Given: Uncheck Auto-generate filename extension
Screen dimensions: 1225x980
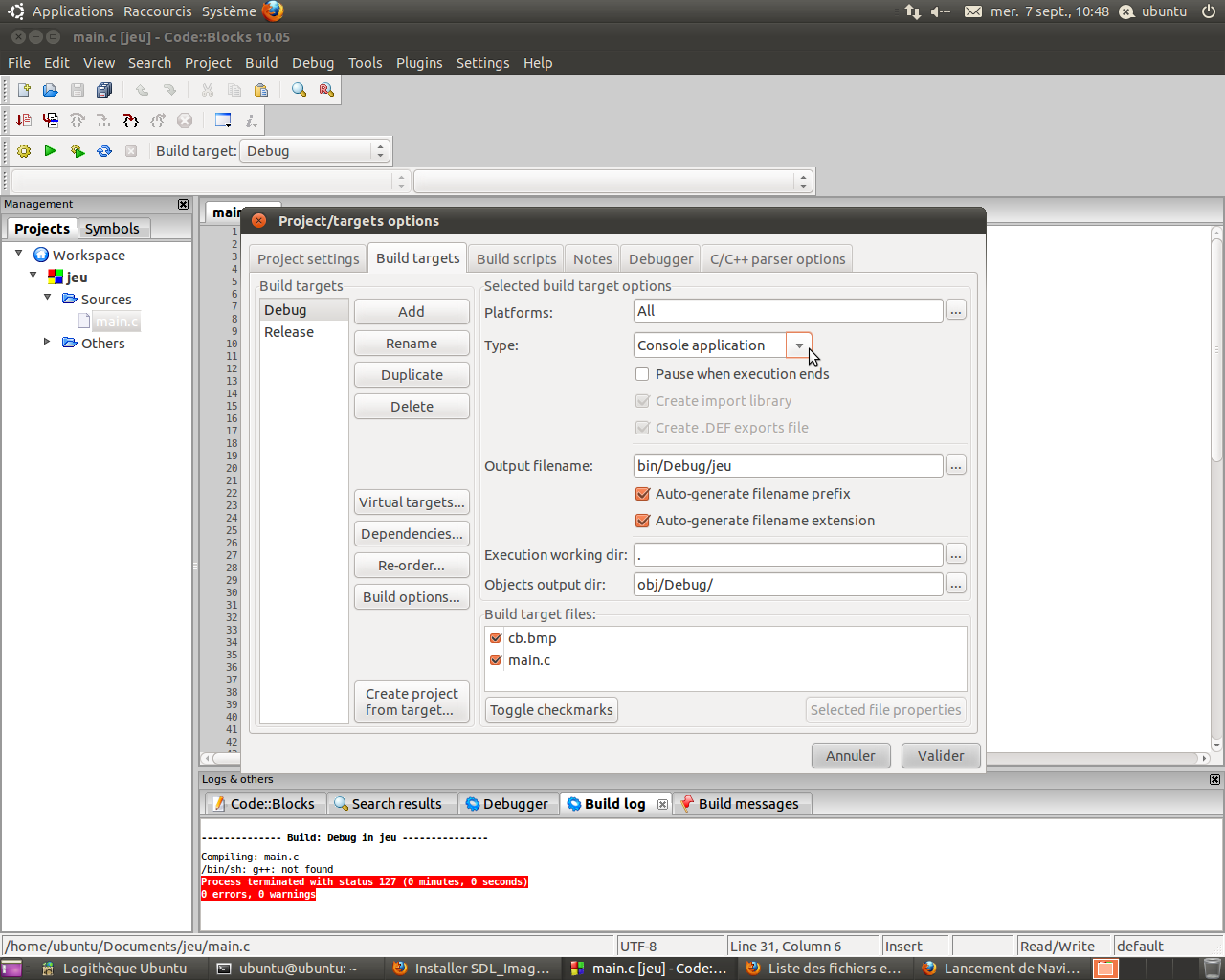Looking at the screenshot, I should pyautogui.click(x=642, y=521).
